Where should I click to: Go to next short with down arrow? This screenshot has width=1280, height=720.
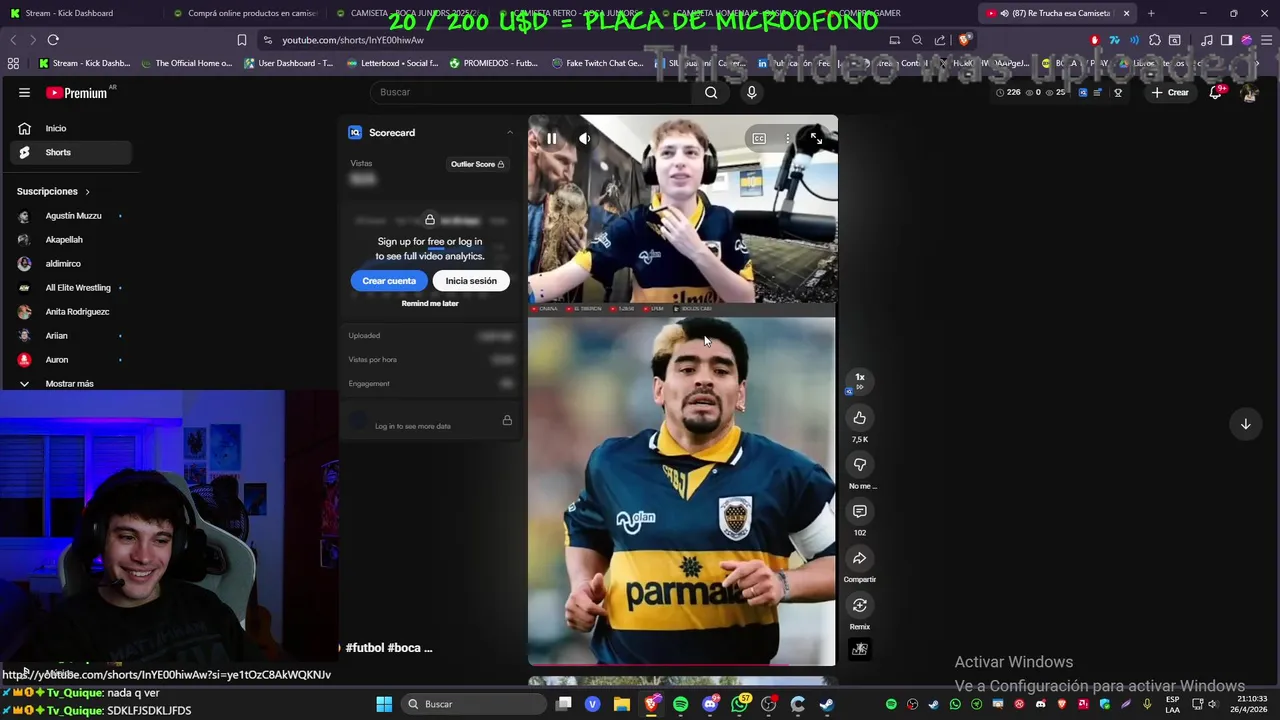coord(1245,424)
